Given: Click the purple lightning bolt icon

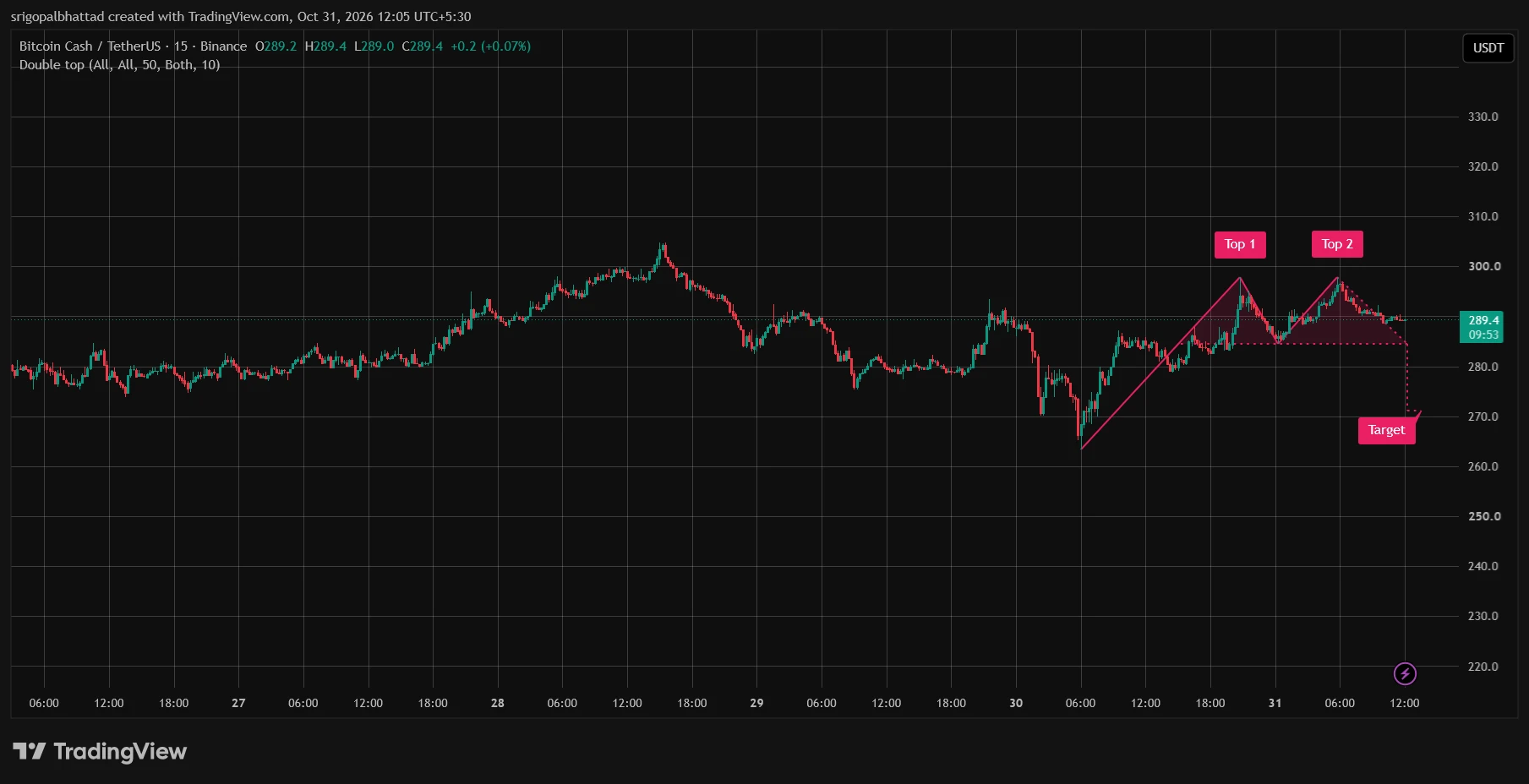Looking at the screenshot, I should click(1405, 673).
